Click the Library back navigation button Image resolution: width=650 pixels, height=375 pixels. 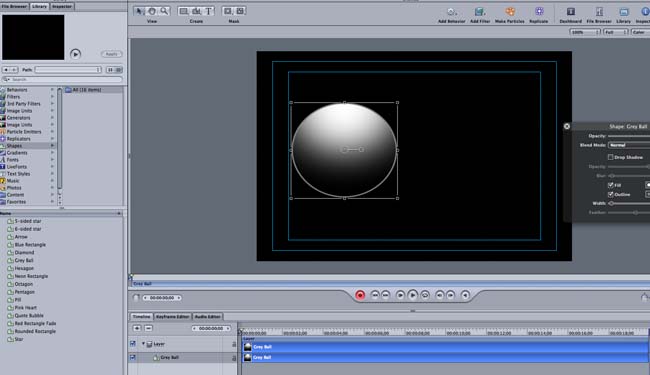pyautogui.click(x=6, y=70)
